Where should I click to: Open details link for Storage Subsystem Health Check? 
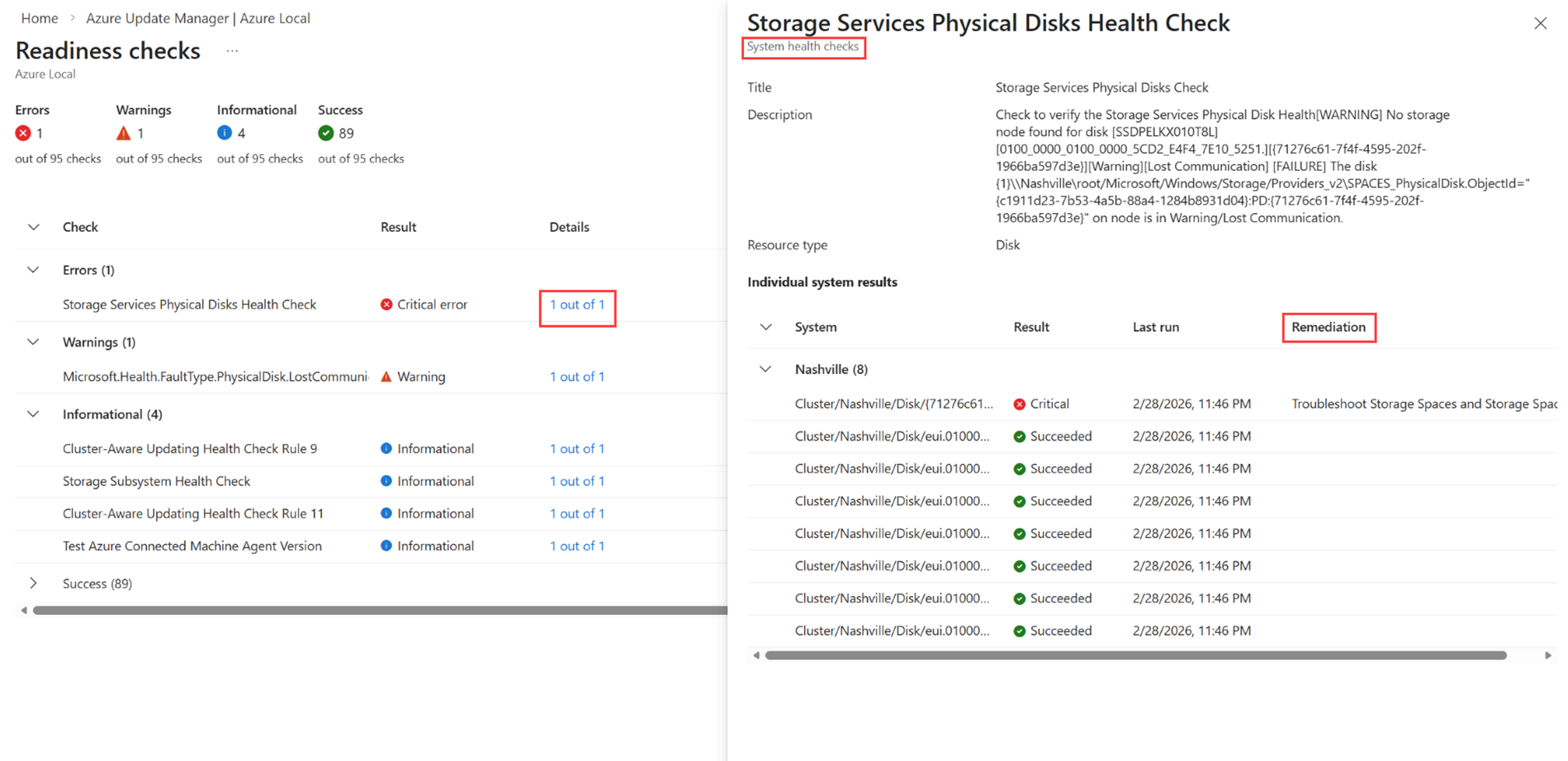click(x=577, y=481)
